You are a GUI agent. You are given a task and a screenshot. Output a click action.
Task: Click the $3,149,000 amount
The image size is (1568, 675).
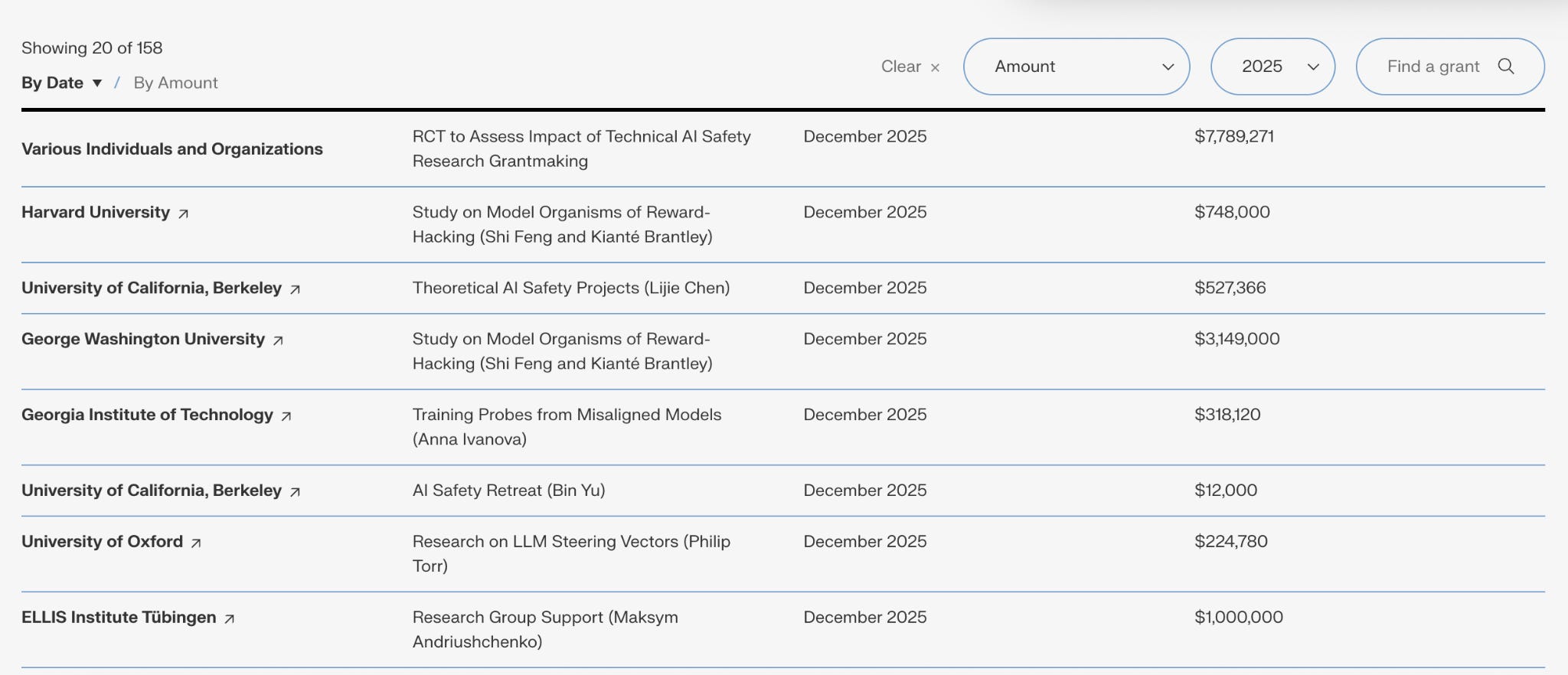point(1237,338)
